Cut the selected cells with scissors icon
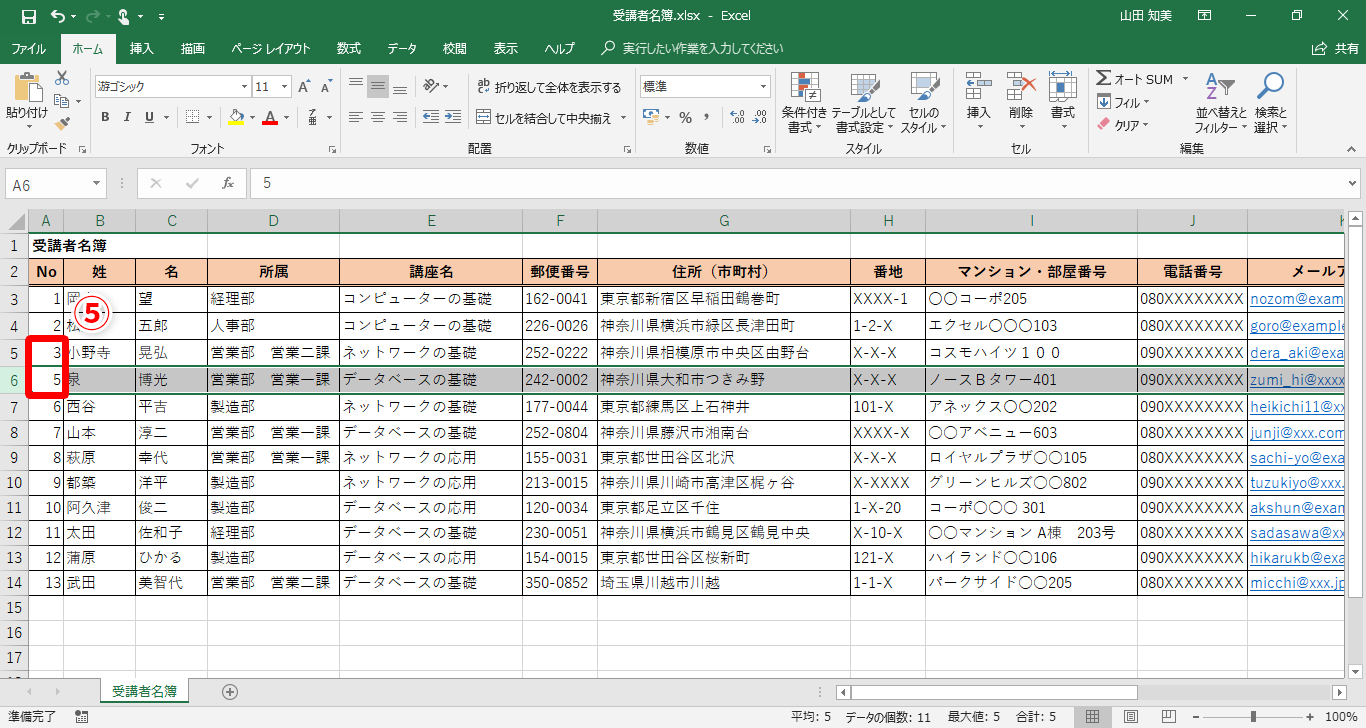1366x728 pixels. click(62, 78)
